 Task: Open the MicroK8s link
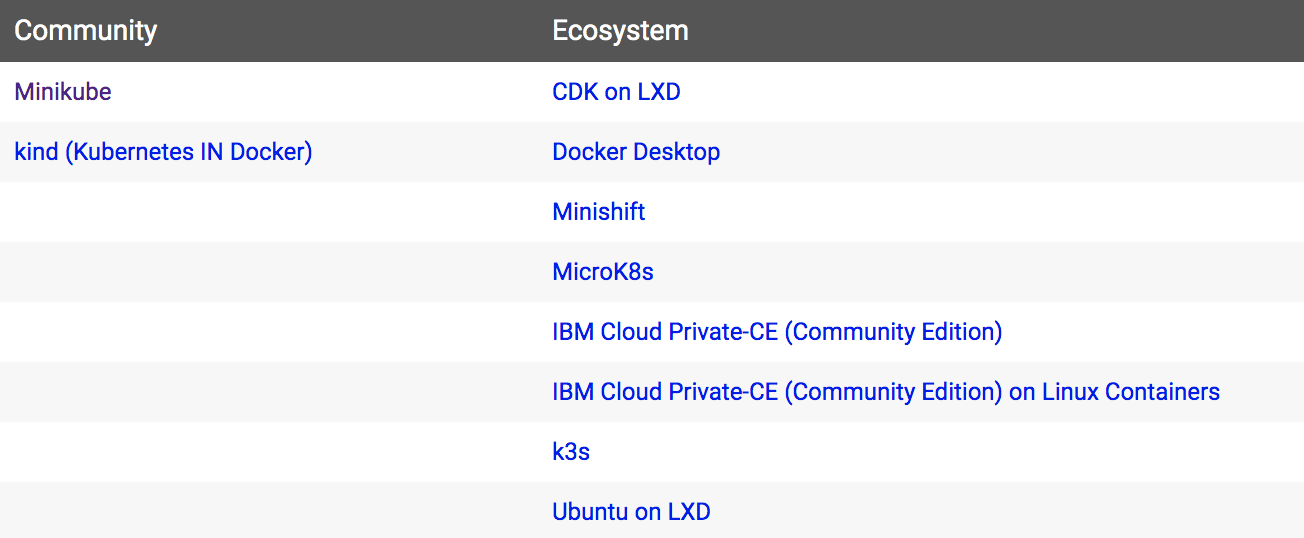(x=603, y=272)
